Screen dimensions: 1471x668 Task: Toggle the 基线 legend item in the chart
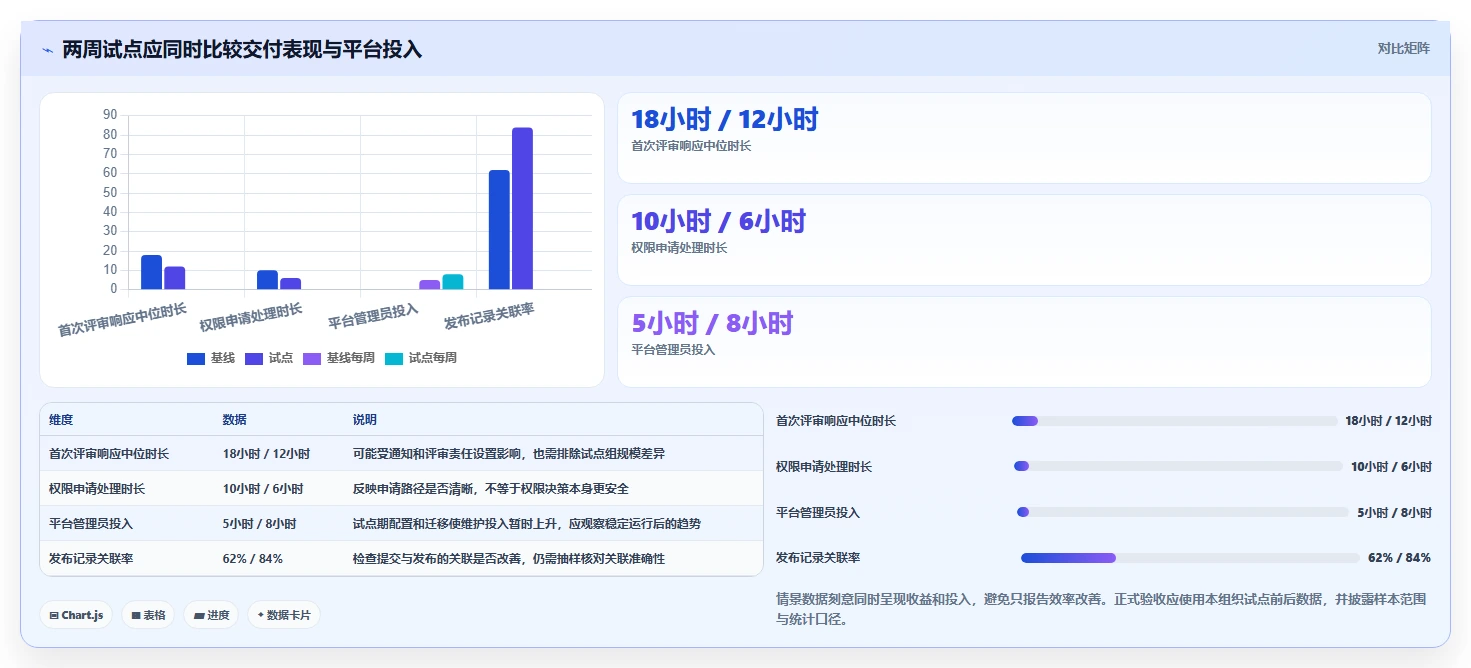click(x=211, y=358)
